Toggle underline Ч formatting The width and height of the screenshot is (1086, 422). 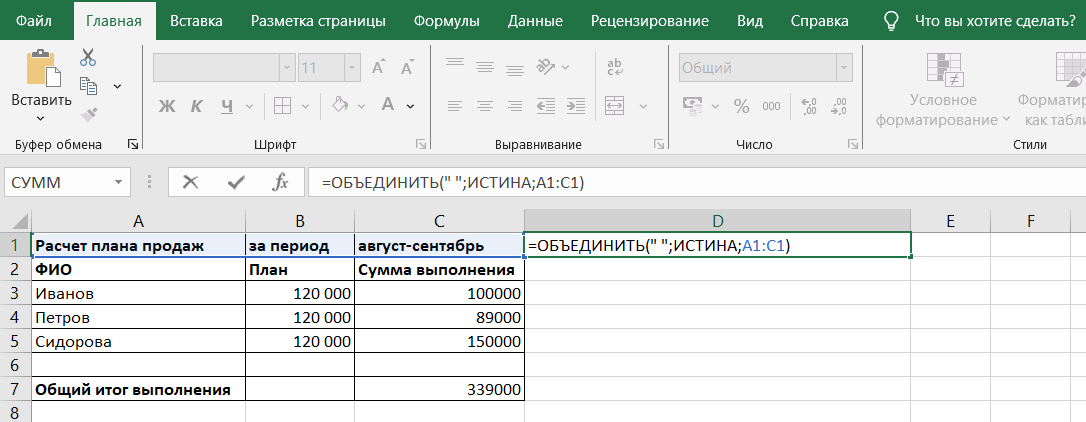[227, 106]
